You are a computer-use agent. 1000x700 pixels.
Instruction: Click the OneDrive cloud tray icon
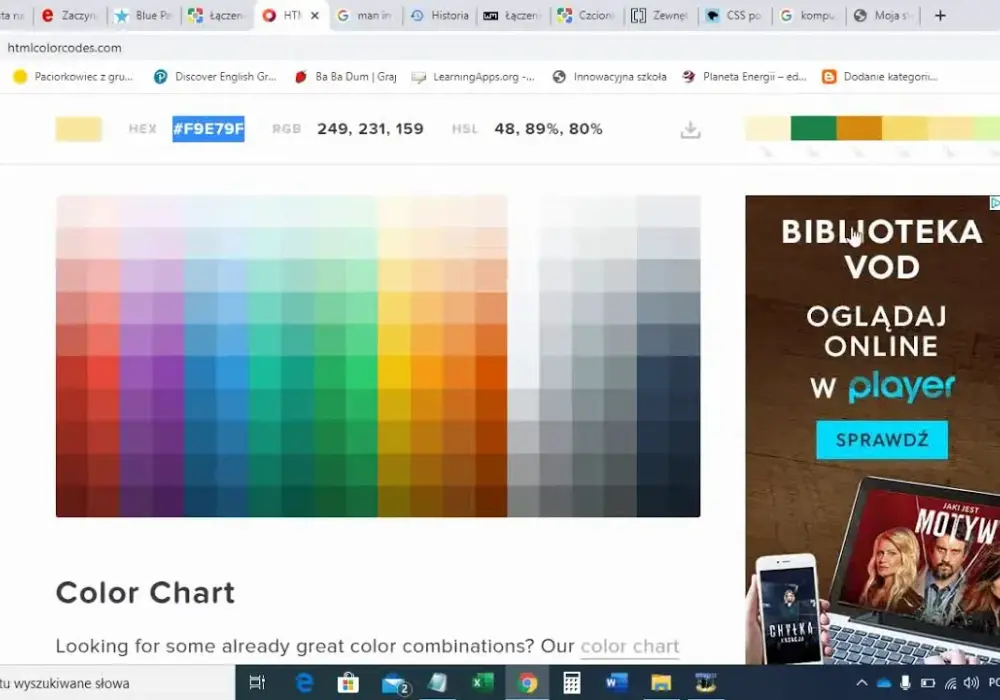884,683
